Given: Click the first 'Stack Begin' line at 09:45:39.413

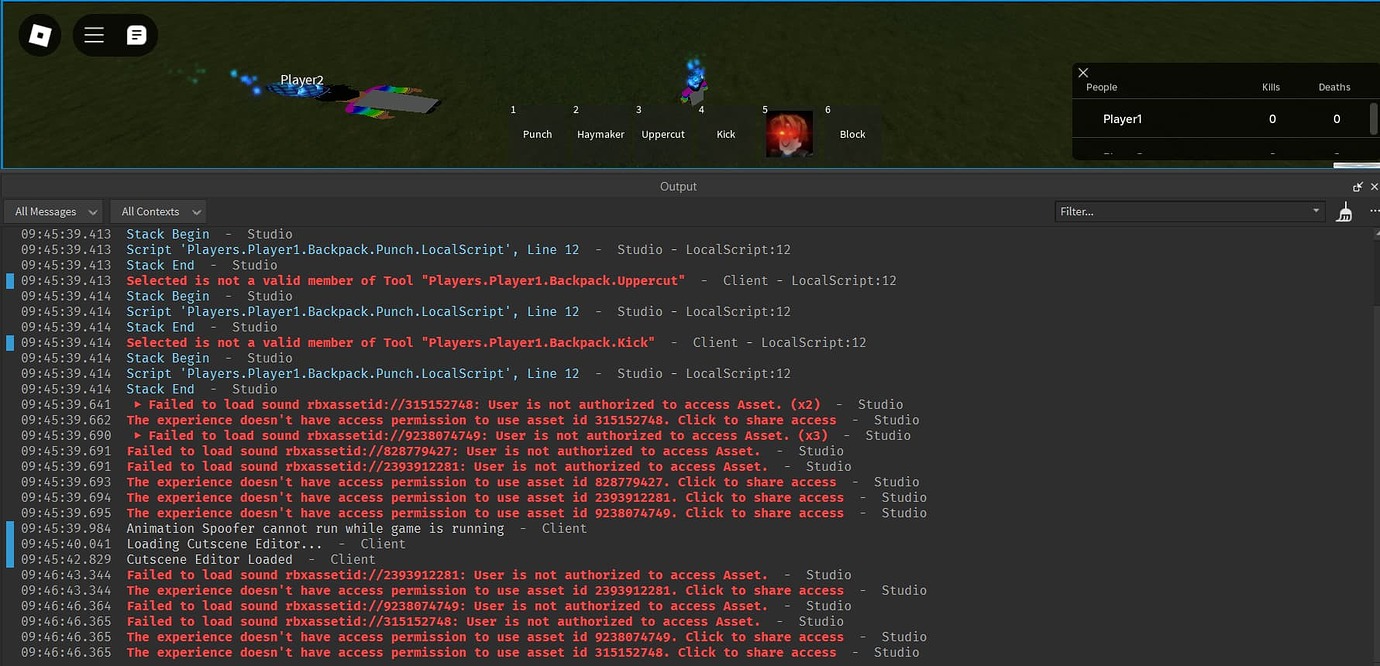Looking at the screenshot, I should (x=168, y=234).
